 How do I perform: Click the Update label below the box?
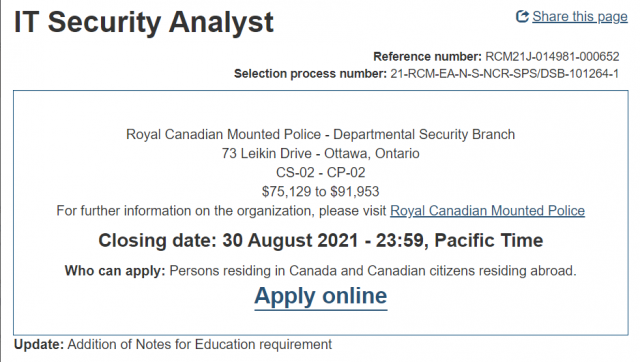39,344
